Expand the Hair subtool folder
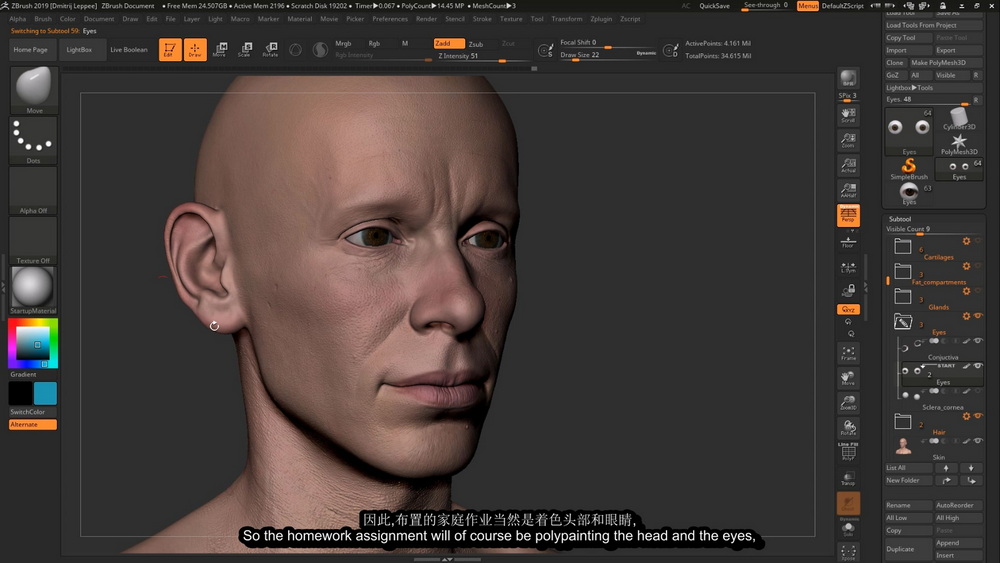The image size is (1000, 563). [x=902, y=421]
